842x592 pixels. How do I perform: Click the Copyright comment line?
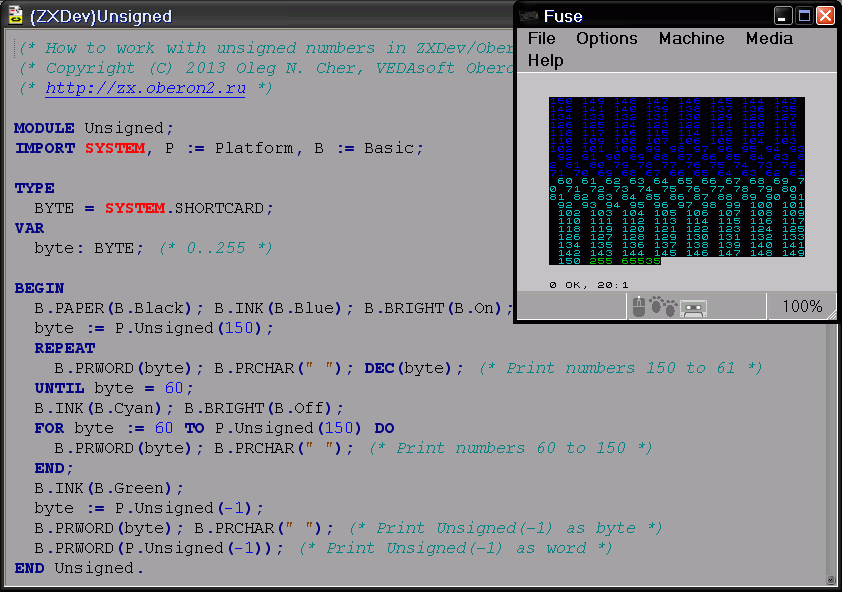click(x=266, y=68)
